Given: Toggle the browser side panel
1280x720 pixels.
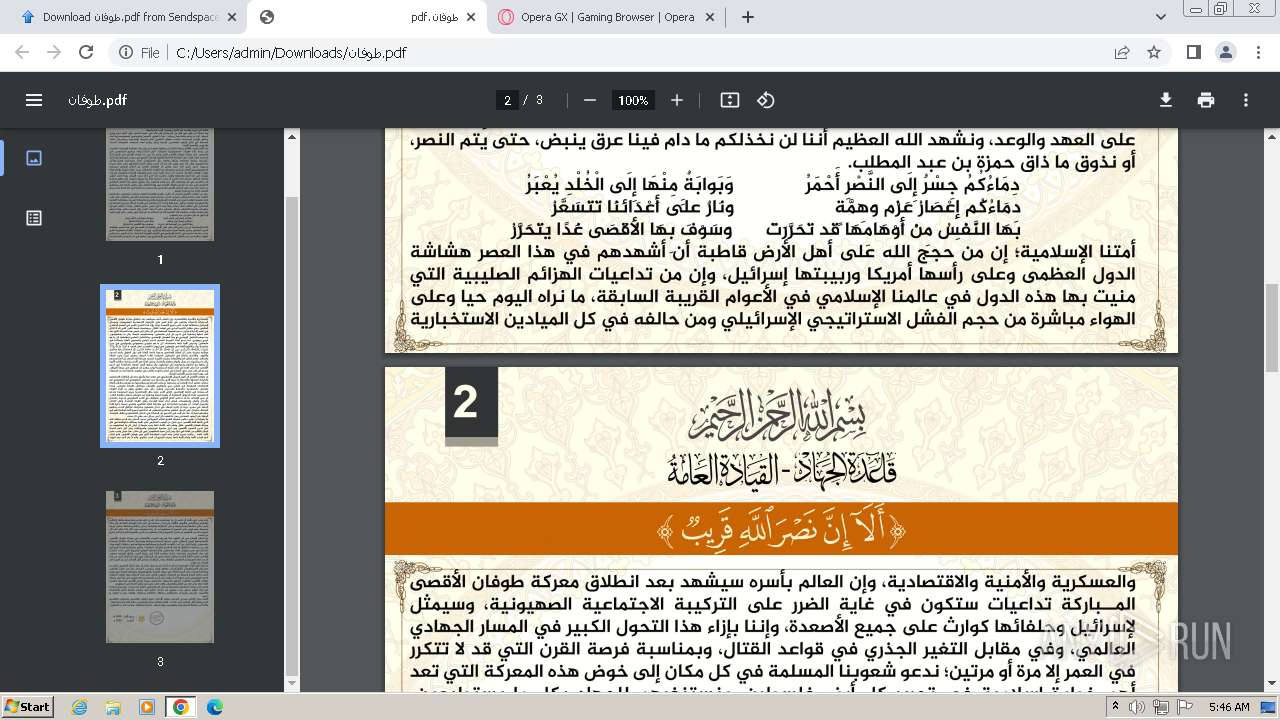Looking at the screenshot, I should (1194, 53).
